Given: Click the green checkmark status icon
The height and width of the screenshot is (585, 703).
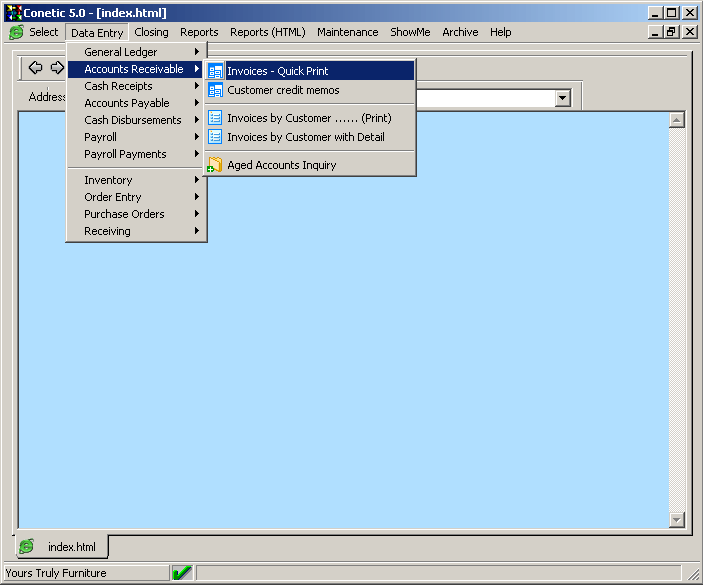Looking at the screenshot, I should (x=182, y=573).
